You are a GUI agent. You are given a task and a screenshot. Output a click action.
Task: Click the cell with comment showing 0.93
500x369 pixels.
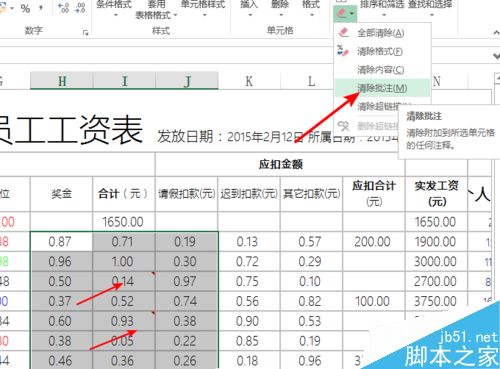(x=124, y=321)
